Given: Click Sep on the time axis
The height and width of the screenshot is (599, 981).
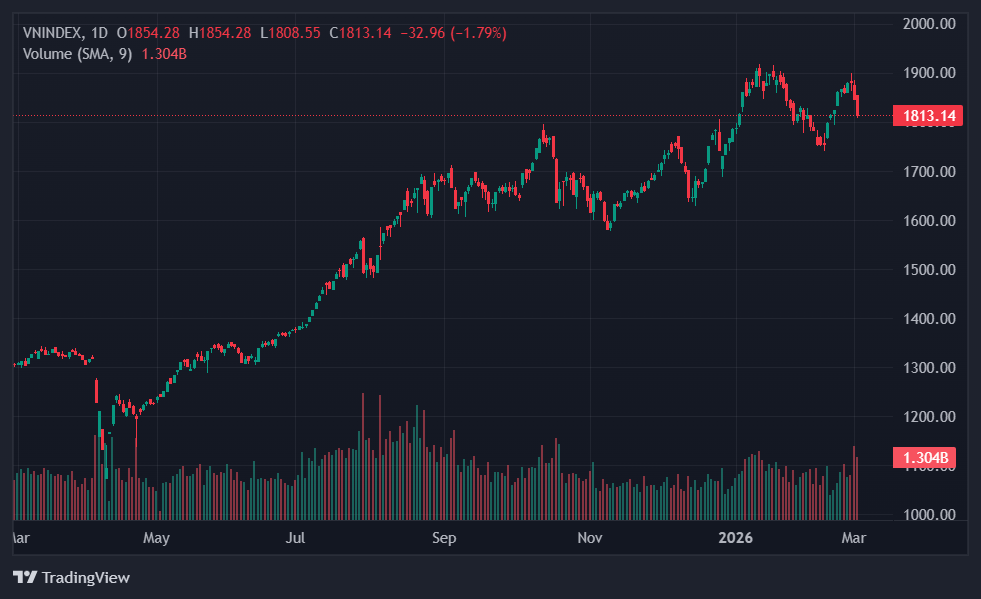Looking at the screenshot, I should 444,538.
